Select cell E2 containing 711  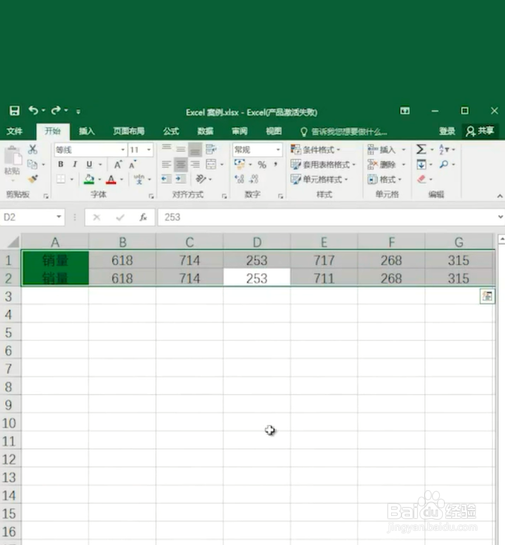[x=324, y=278]
